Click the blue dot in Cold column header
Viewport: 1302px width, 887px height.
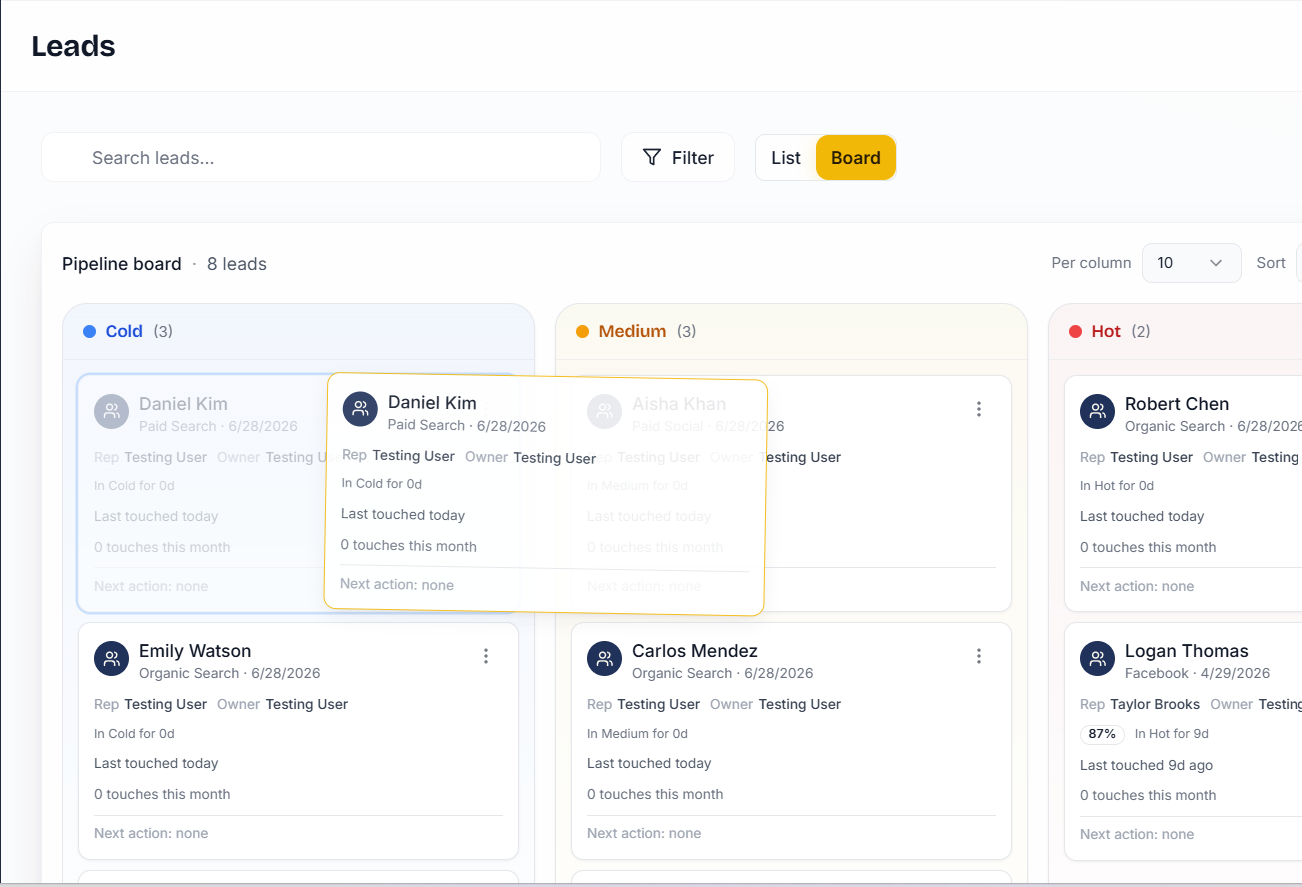(89, 331)
